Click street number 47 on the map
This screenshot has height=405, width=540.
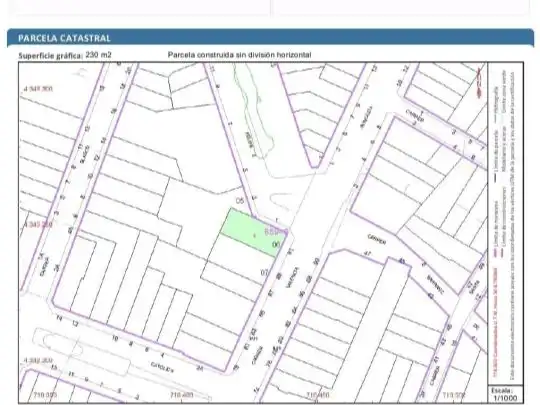pyautogui.click(x=367, y=254)
